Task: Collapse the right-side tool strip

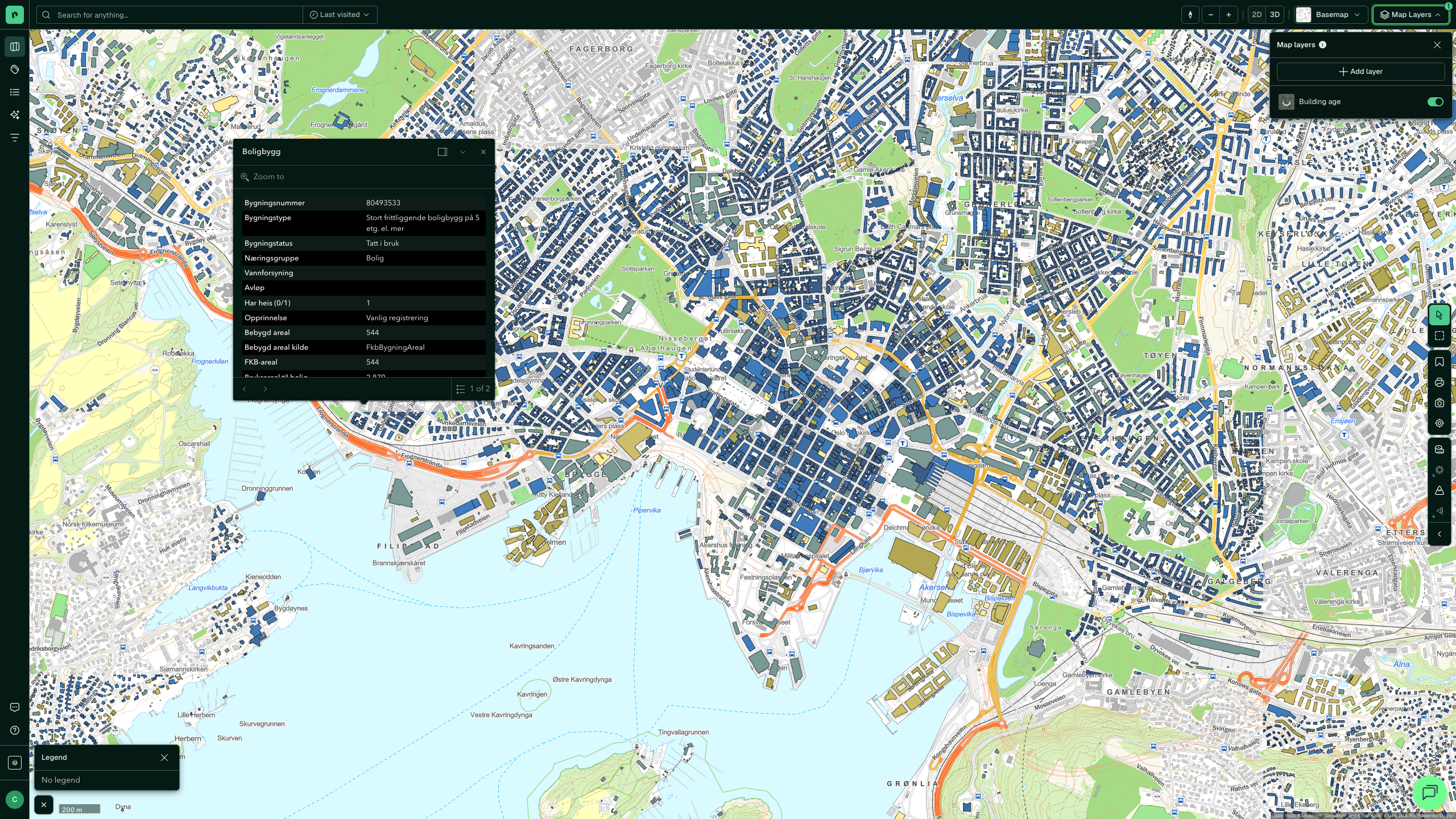Action: click(x=1440, y=534)
